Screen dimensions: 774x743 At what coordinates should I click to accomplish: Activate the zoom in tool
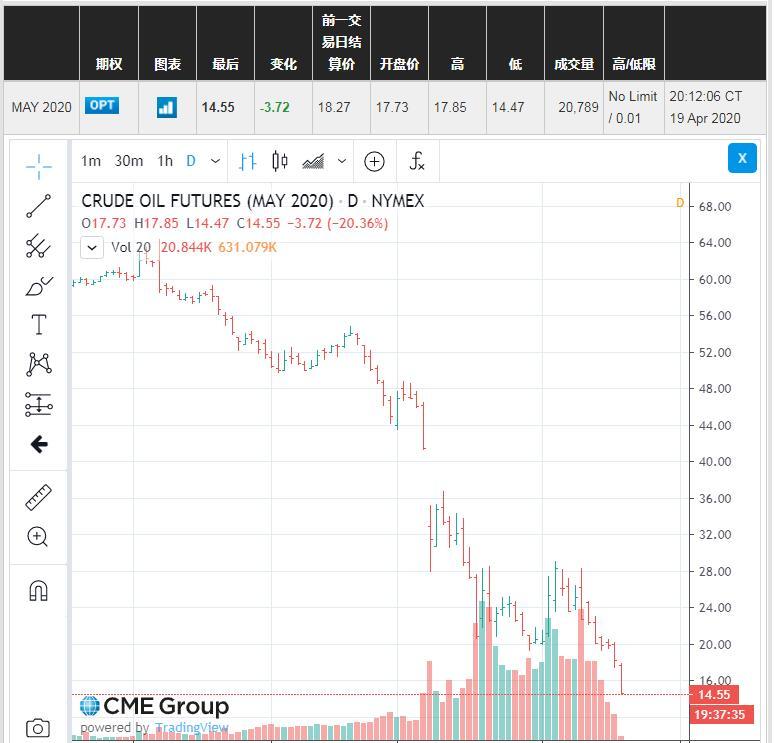38,537
